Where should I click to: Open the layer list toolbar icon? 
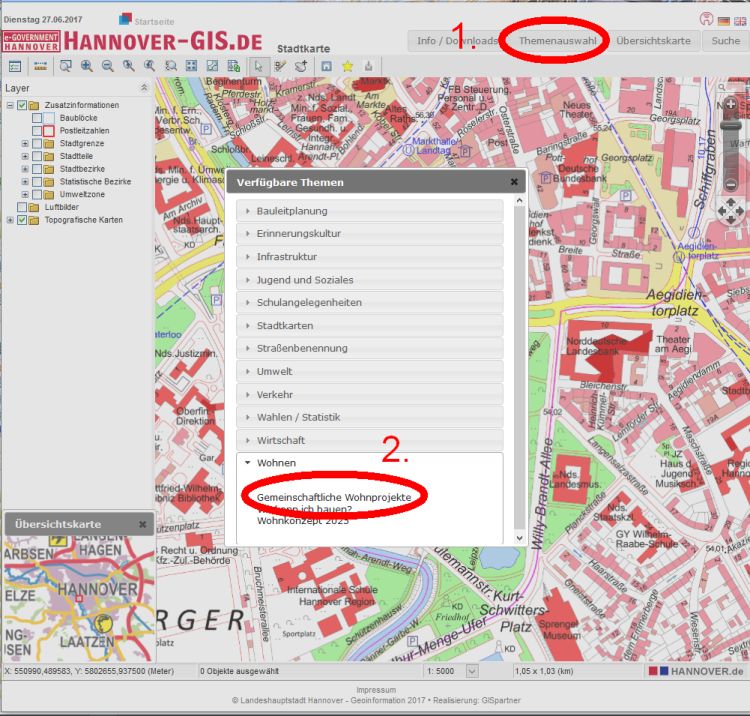[x=15, y=66]
